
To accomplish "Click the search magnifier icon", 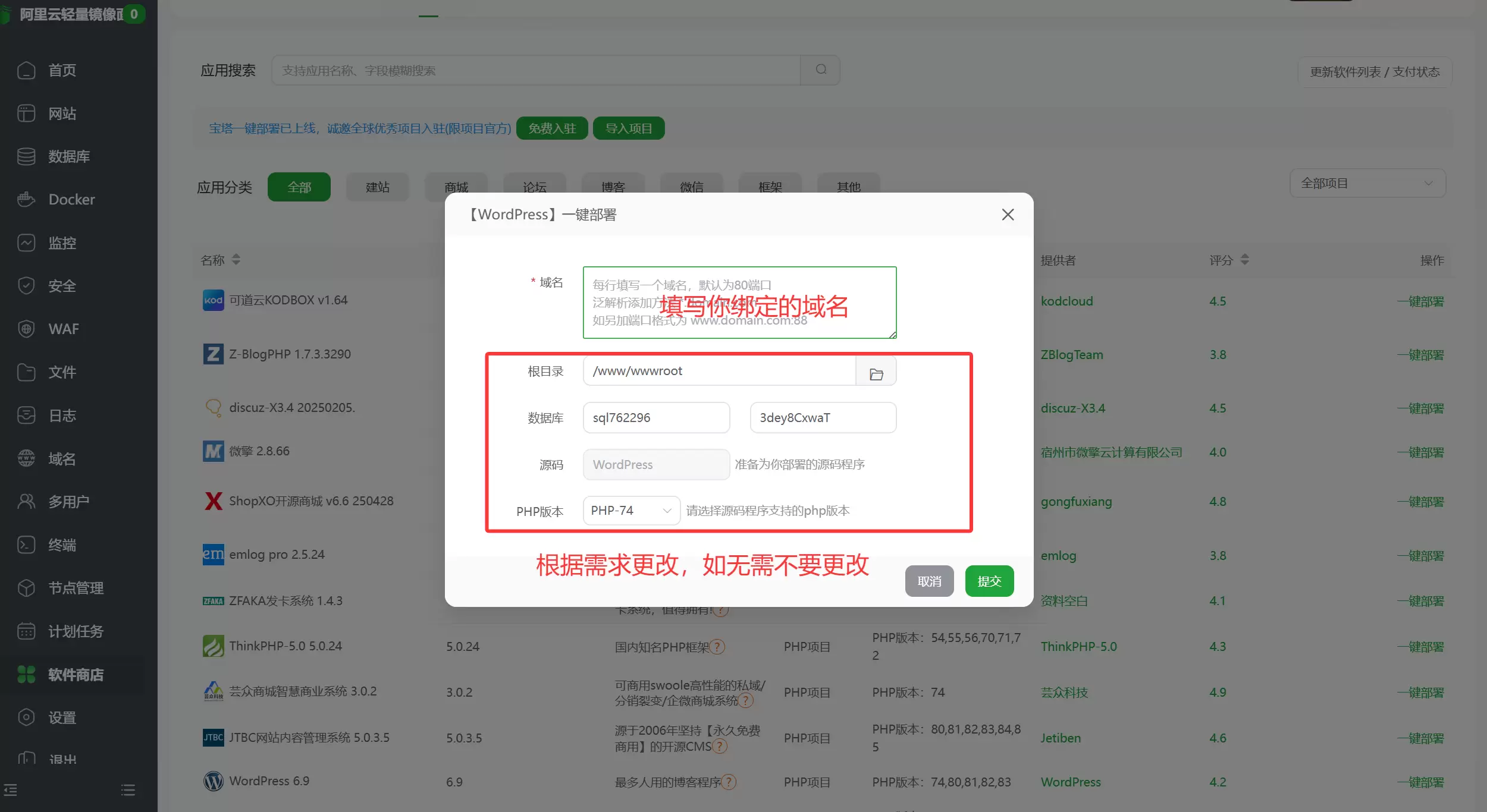I will [x=821, y=70].
